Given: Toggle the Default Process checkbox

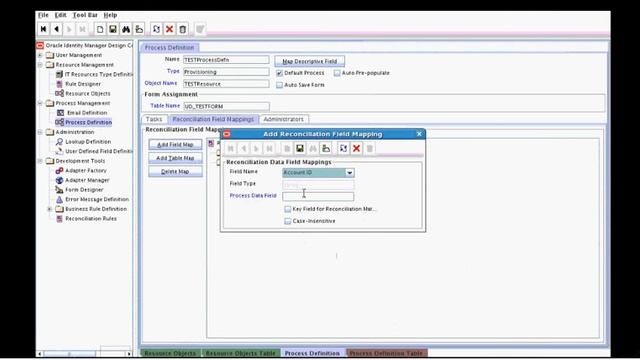Looking at the screenshot, I should pos(280,73).
